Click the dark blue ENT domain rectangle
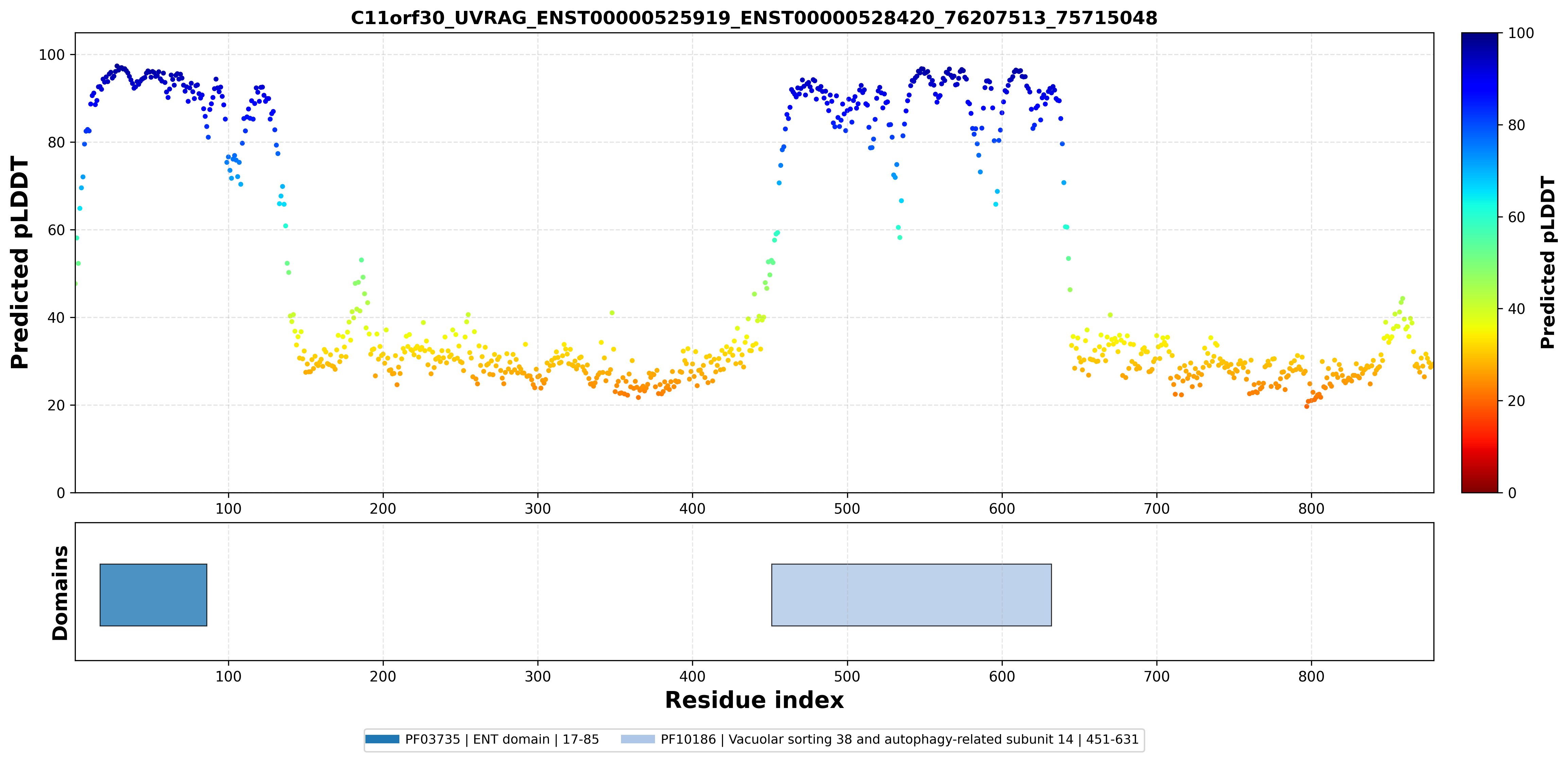 153,594
